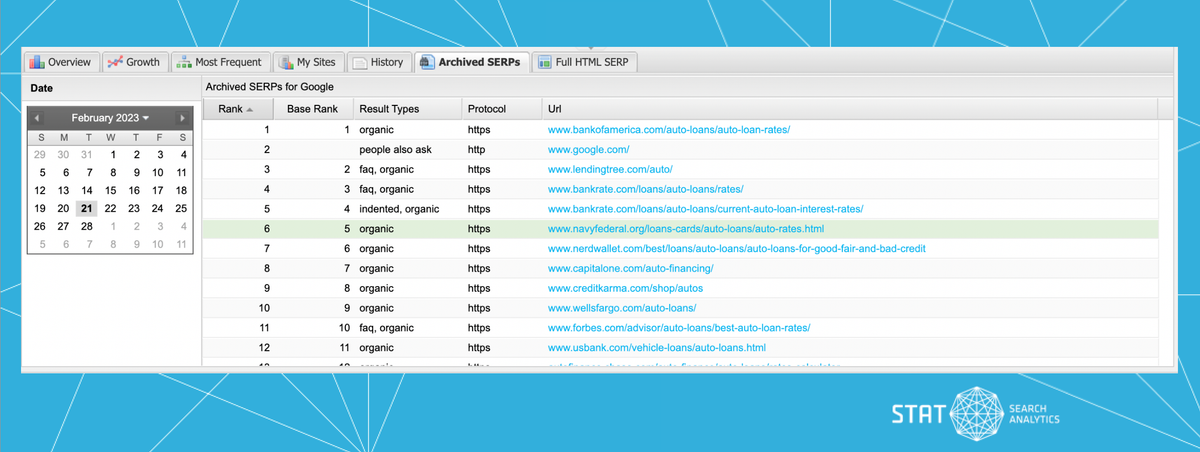Click the Most Frequent tab icon

184,62
